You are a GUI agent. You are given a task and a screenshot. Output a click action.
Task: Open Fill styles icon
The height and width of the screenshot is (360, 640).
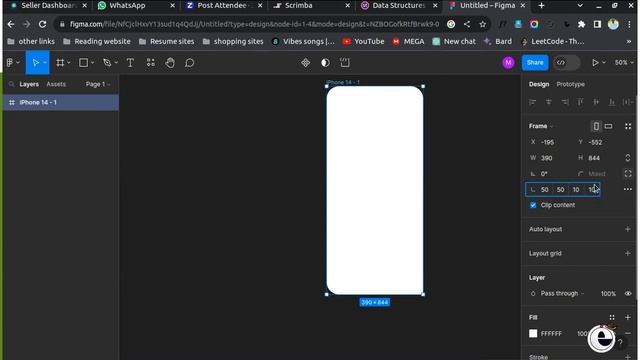[x=612, y=317]
